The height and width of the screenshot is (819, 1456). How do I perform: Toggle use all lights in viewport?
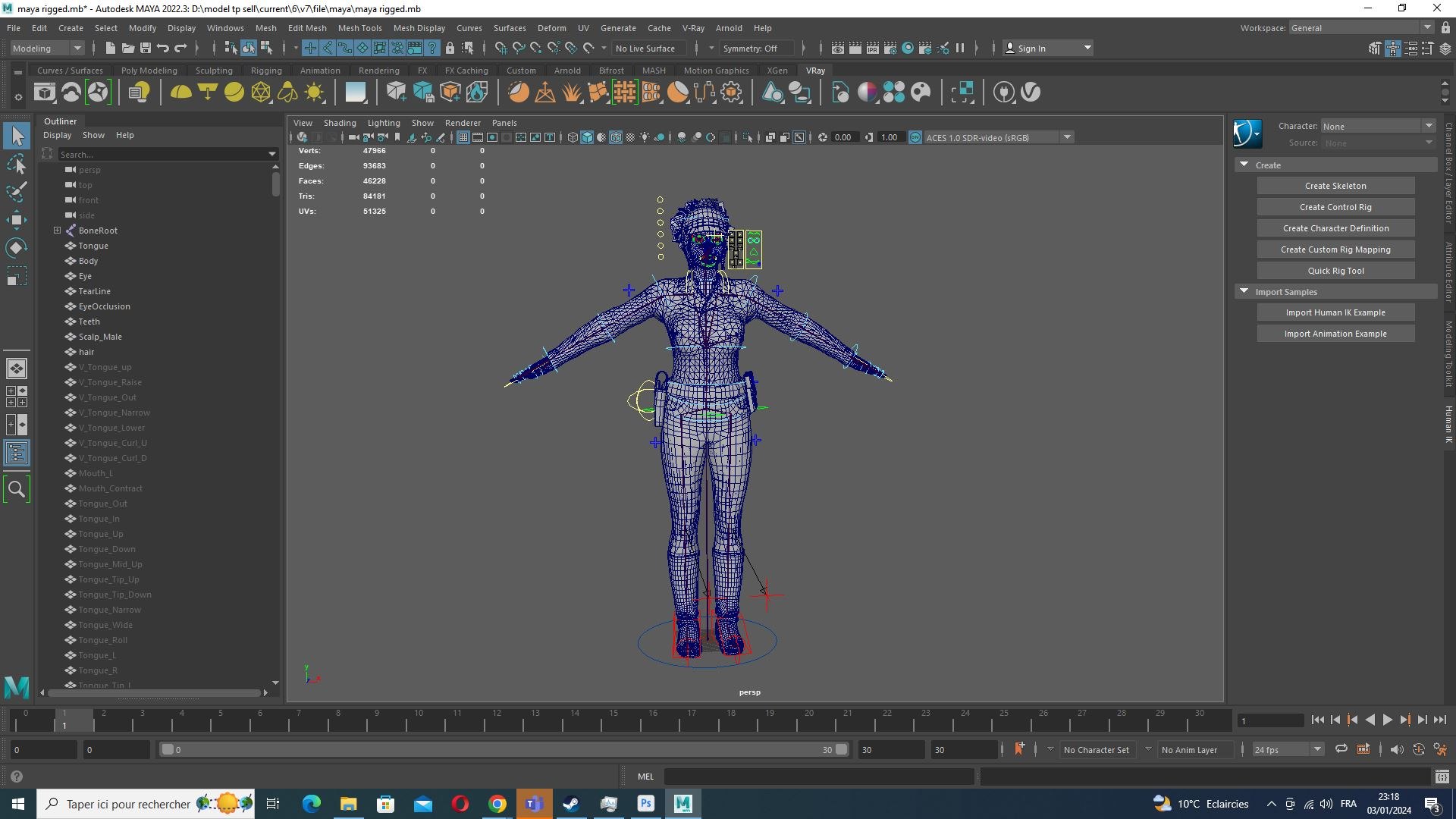click(x=645, y=137)
